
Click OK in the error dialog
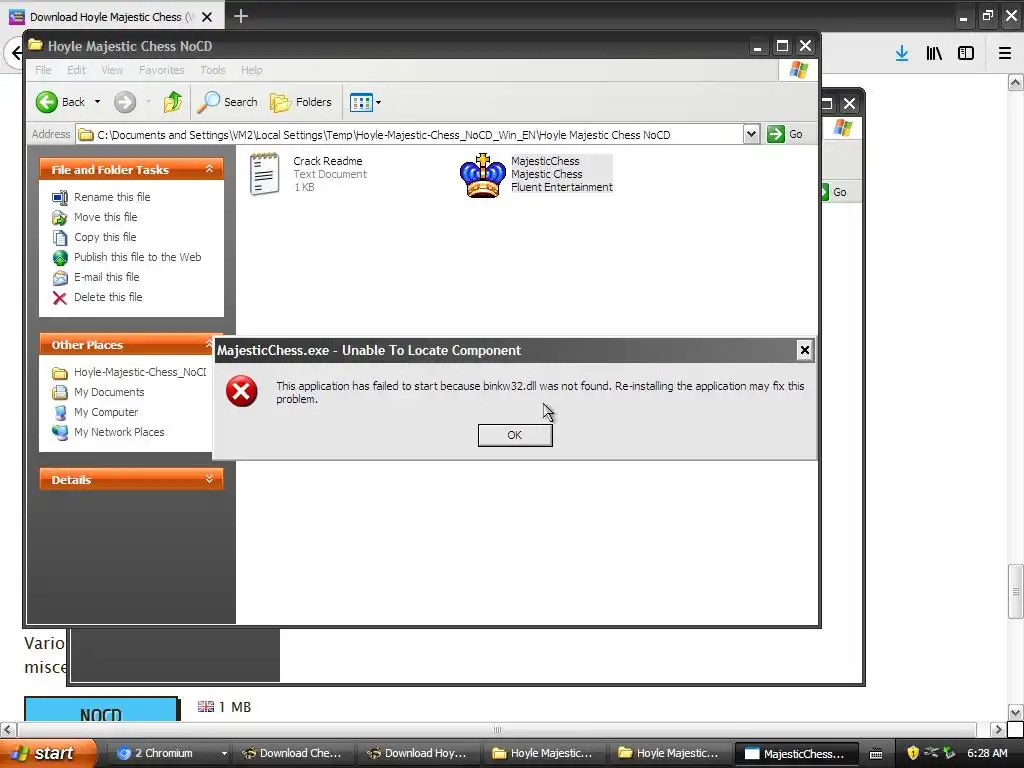pyautogui.click(x=515, y=435)
